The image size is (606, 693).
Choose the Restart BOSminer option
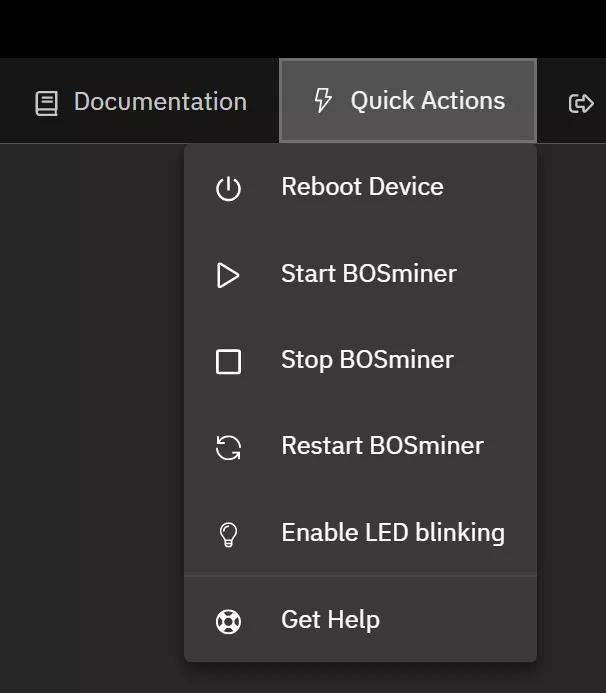382,446
